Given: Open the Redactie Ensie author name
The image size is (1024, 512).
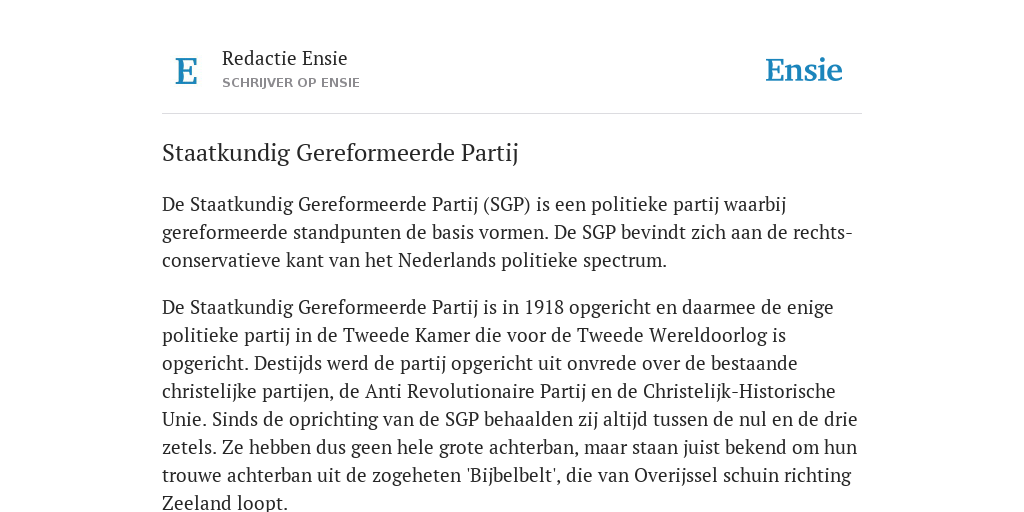Looking at the screenshot, I should (285, 58).
